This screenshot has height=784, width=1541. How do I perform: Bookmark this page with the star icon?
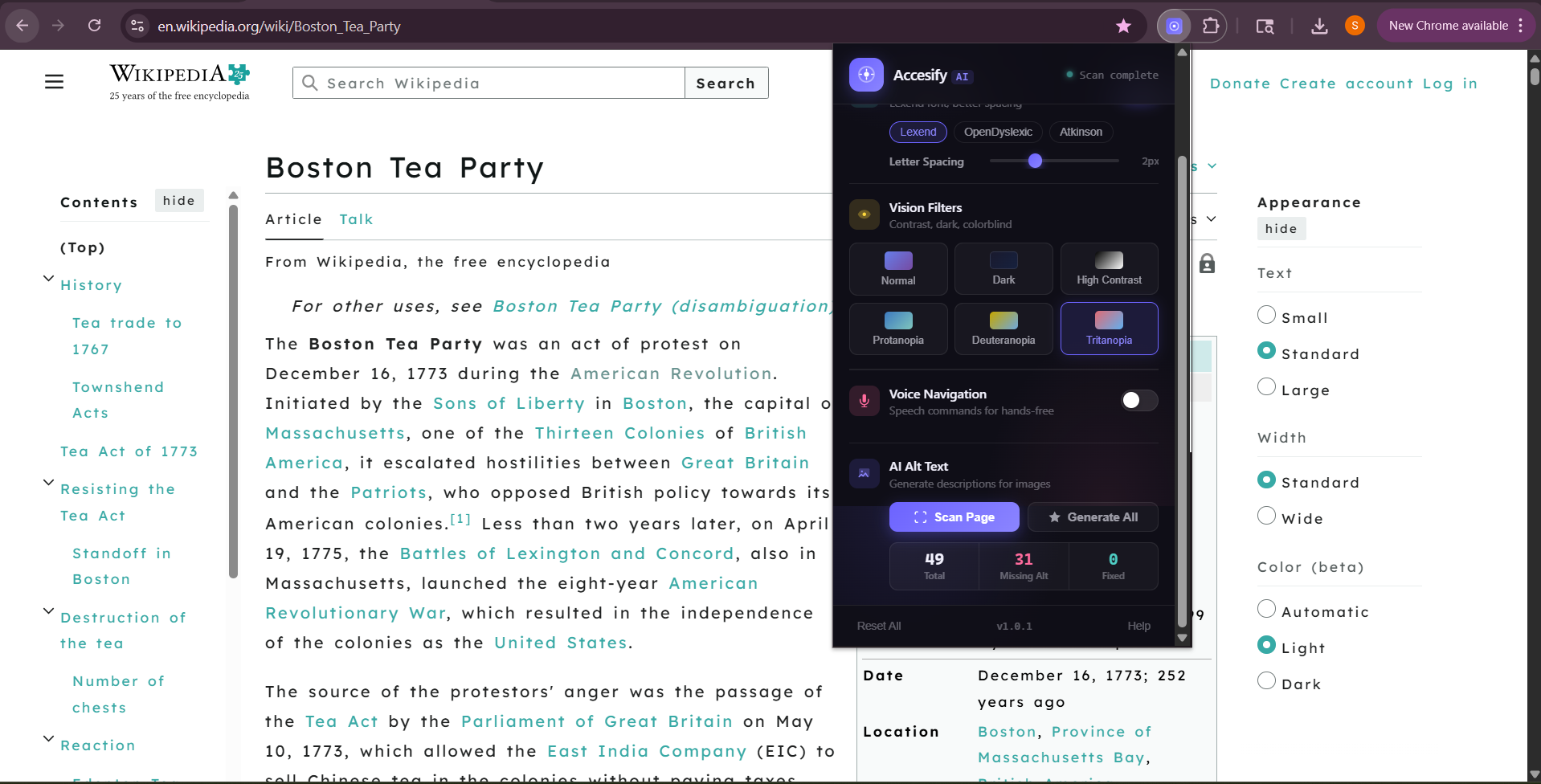(x=1123, y=26)
